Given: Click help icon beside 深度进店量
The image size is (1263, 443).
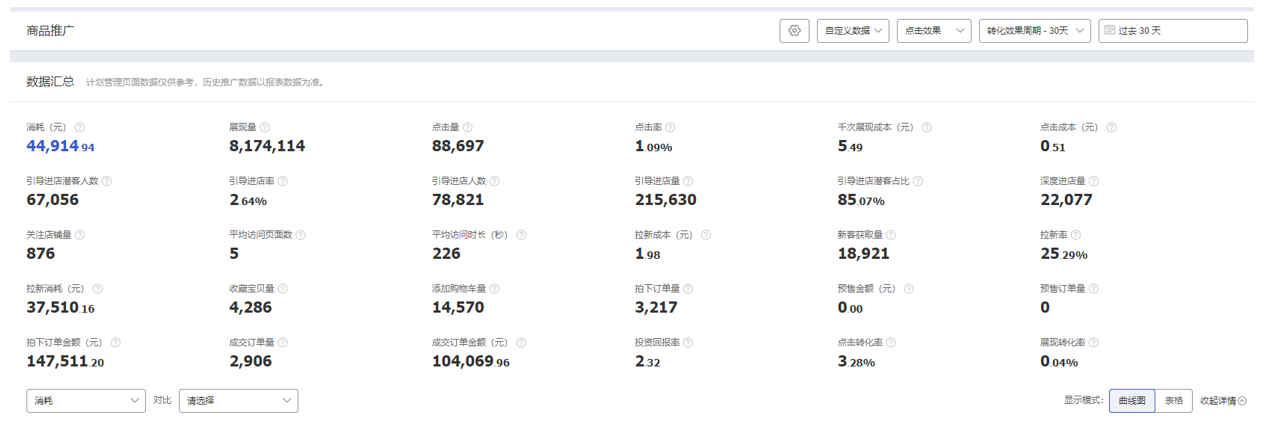Looking at the screenshot, I should (1093, 181).
